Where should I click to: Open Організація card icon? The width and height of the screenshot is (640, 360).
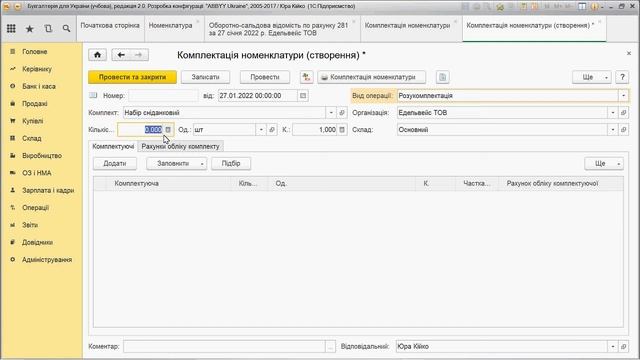click(x=623, y=113)
